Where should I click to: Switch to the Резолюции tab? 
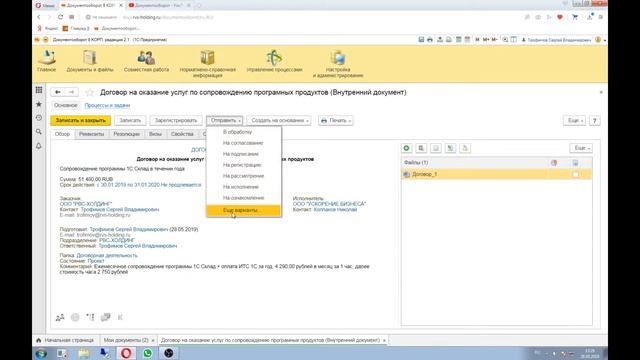tap(126, 134)
